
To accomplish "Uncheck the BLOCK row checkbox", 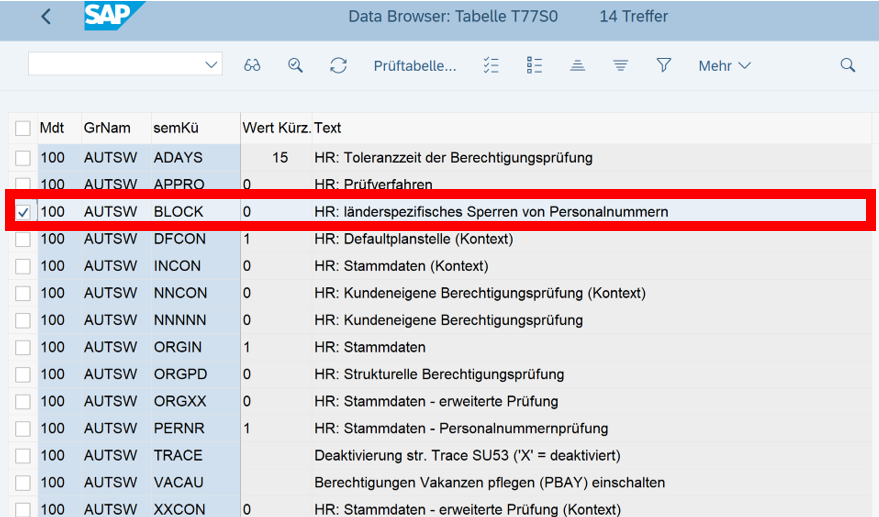I will (x=23, y=212).
